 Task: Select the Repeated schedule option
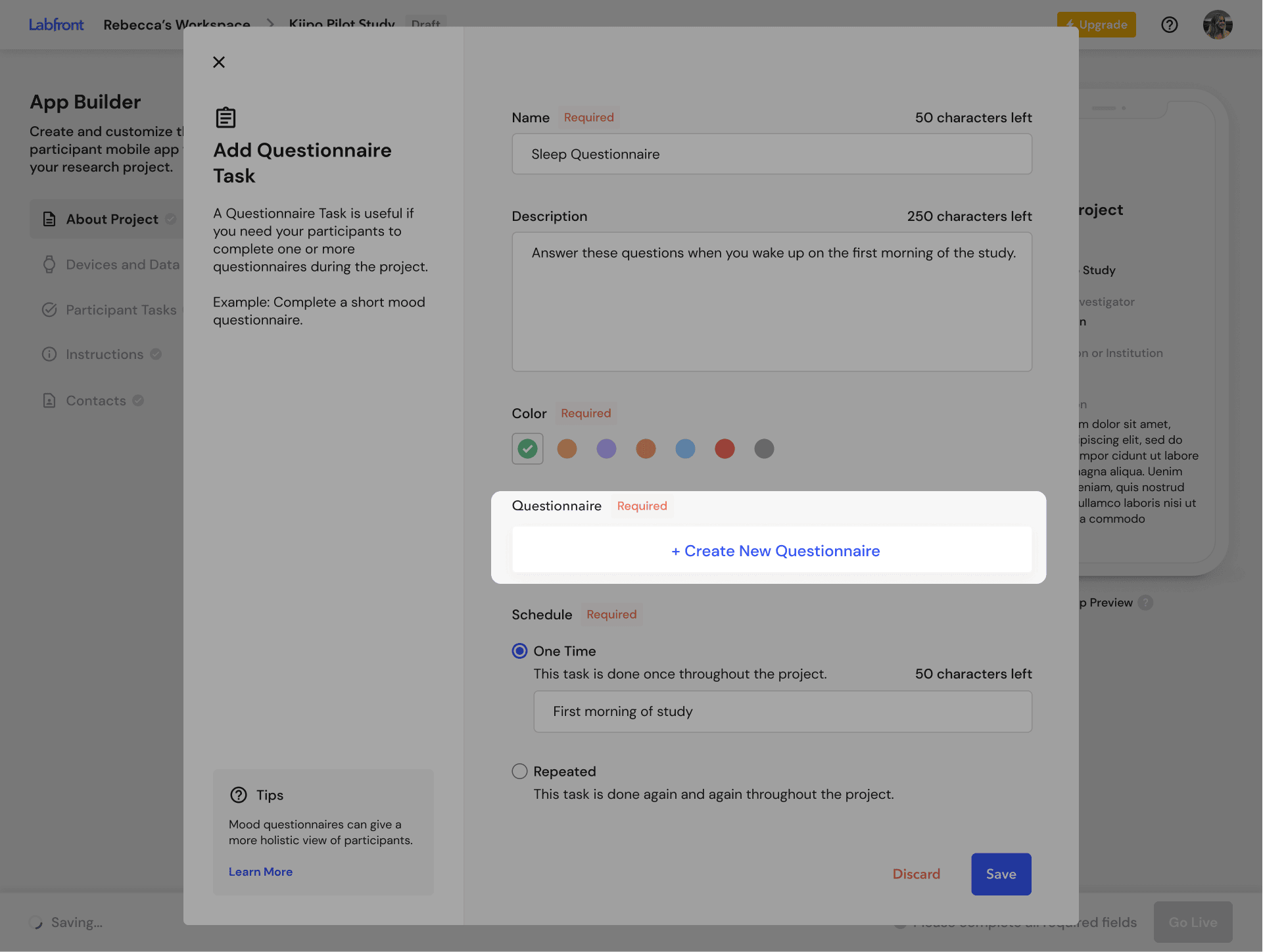coord(519,771)
